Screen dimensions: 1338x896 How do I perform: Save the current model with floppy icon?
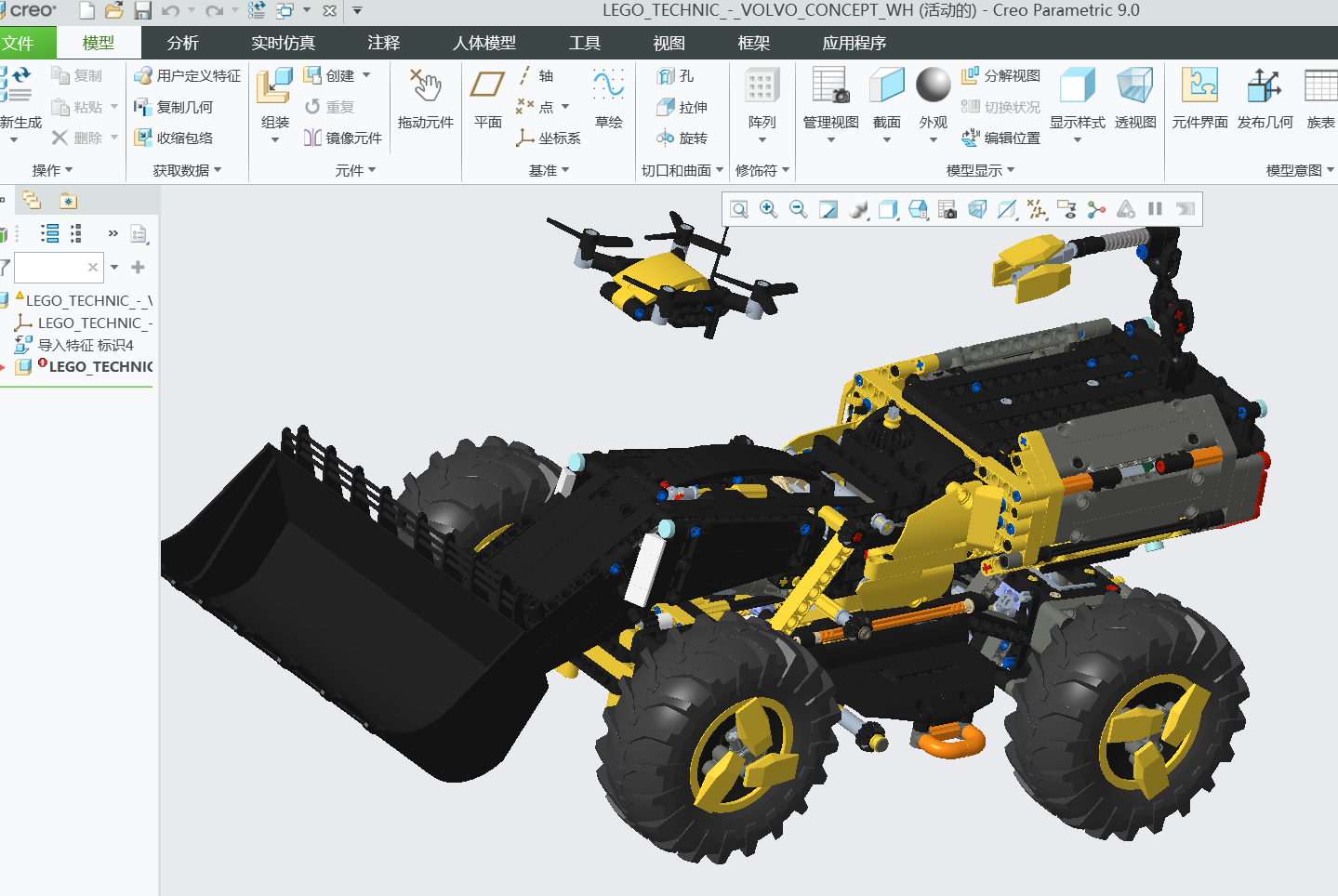[142, 11]
